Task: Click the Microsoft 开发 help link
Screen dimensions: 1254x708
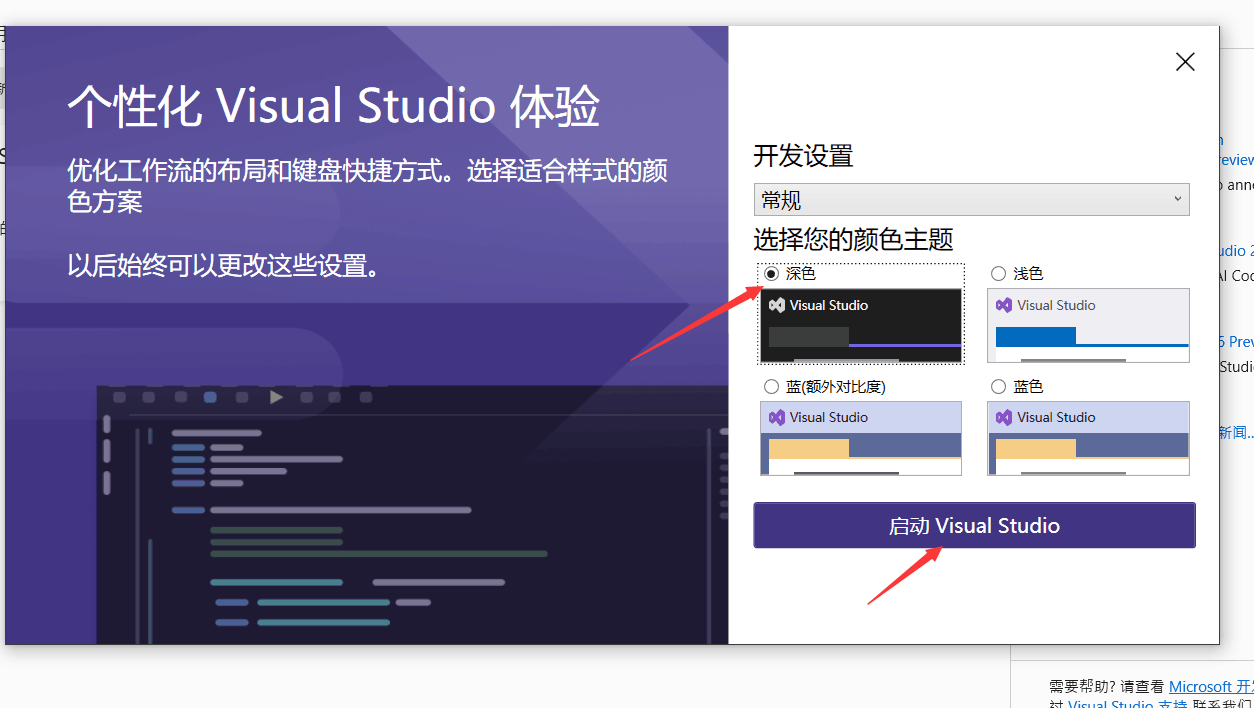Action: coord(1211,686)
